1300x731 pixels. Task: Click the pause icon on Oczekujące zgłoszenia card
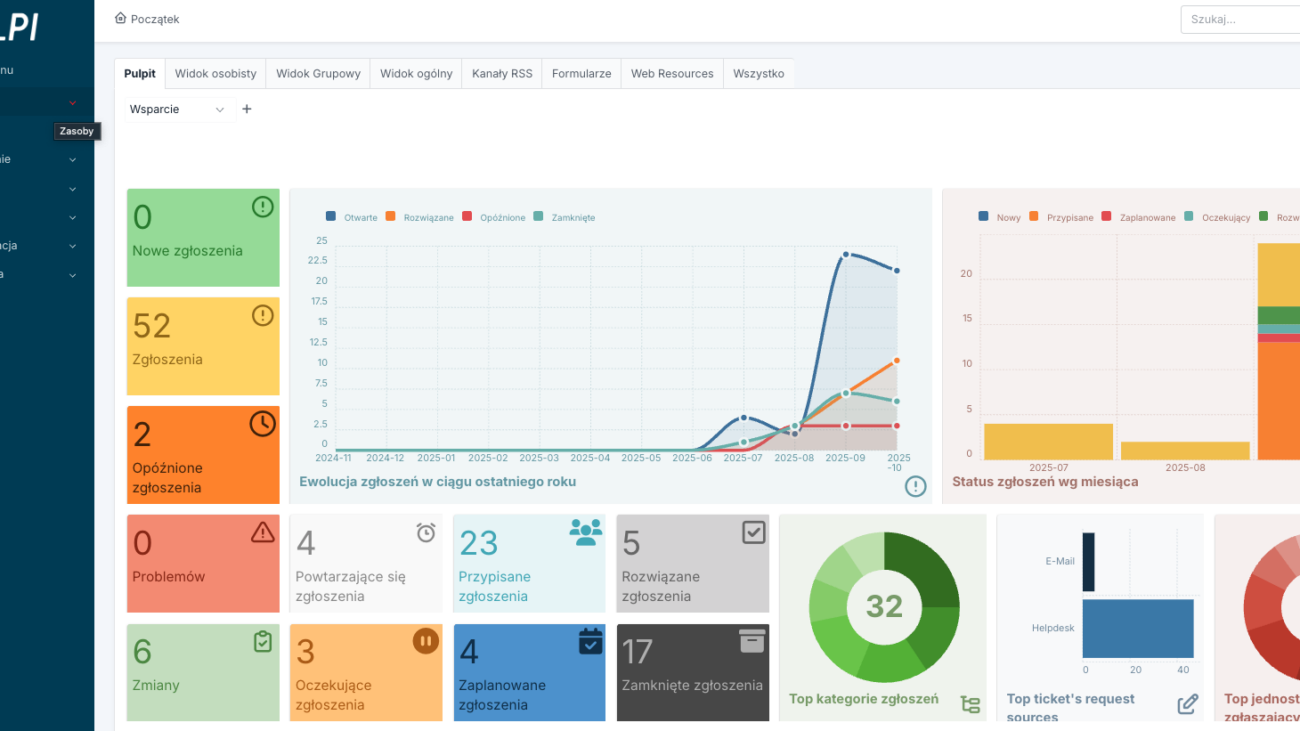click(426, 641)
